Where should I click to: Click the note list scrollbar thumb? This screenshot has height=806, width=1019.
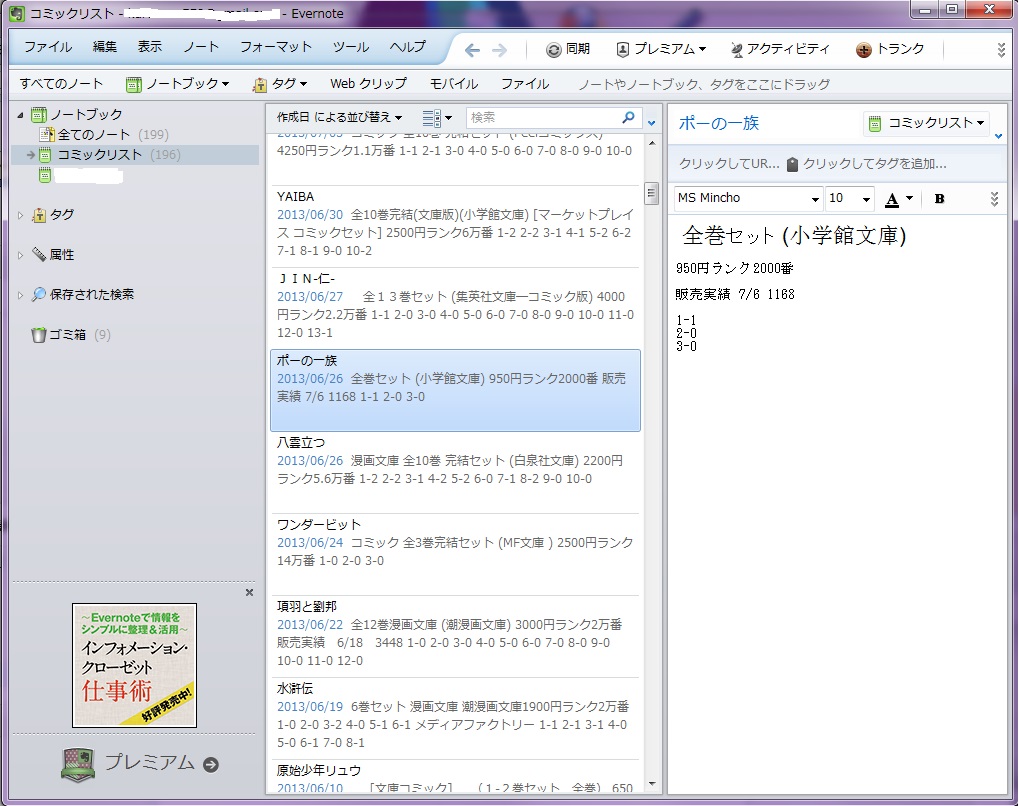651,194
